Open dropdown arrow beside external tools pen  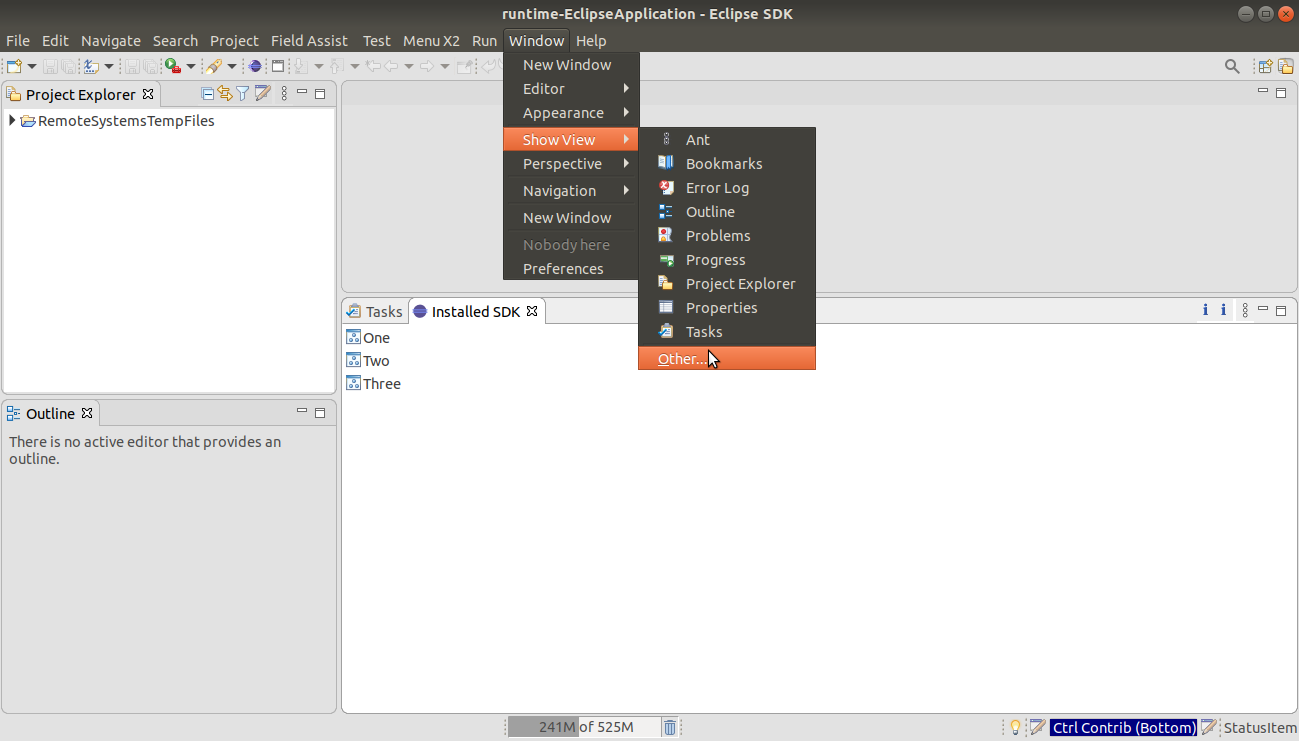click(232, 66)
